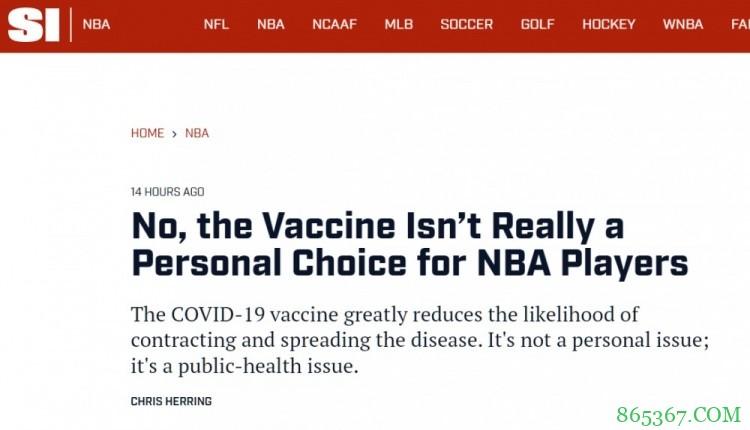Select NBA in the top navigation bar
The width and height of the screenshot is (750, 430).
pos(270,24)
